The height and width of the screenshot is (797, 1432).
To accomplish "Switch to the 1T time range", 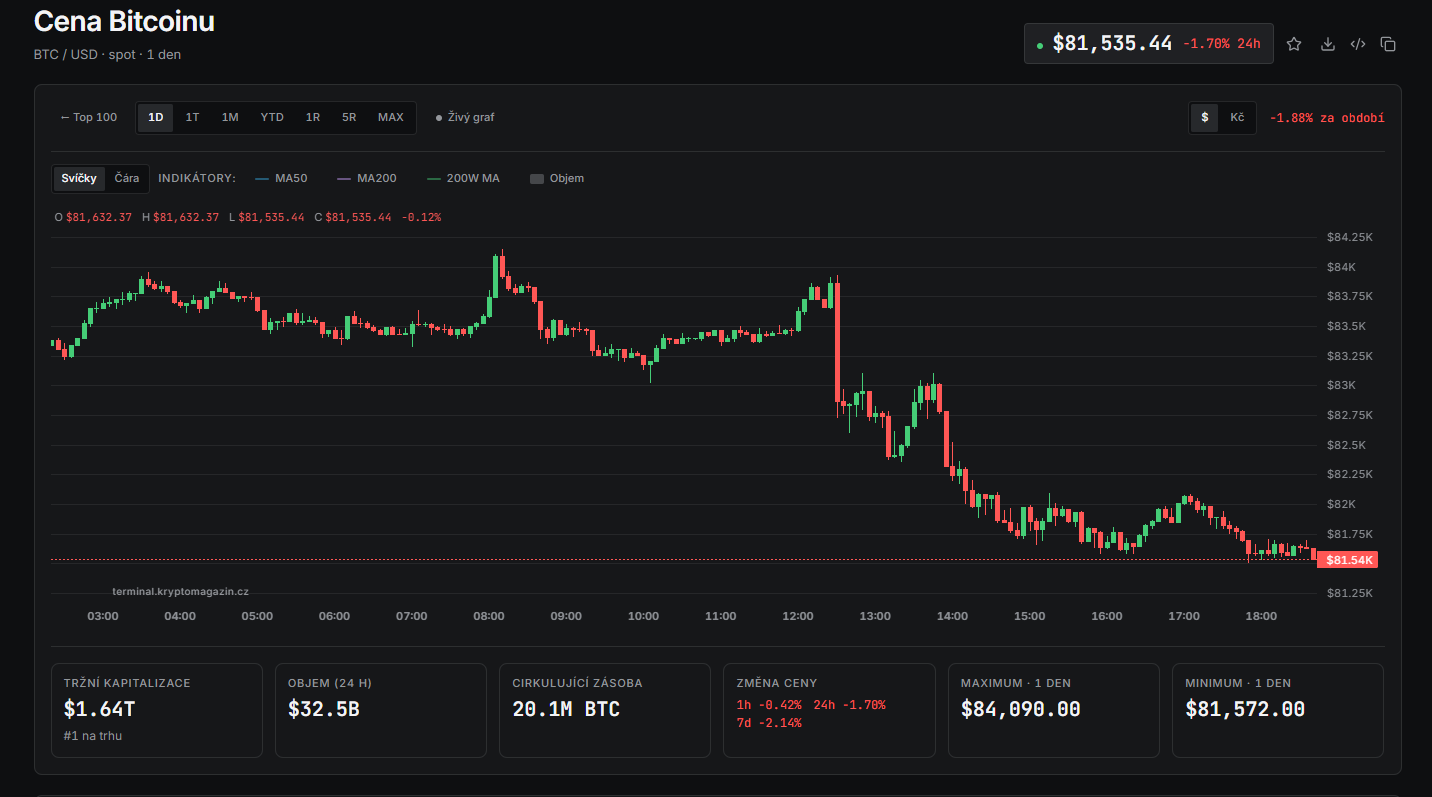I will (x=192, y=117).
